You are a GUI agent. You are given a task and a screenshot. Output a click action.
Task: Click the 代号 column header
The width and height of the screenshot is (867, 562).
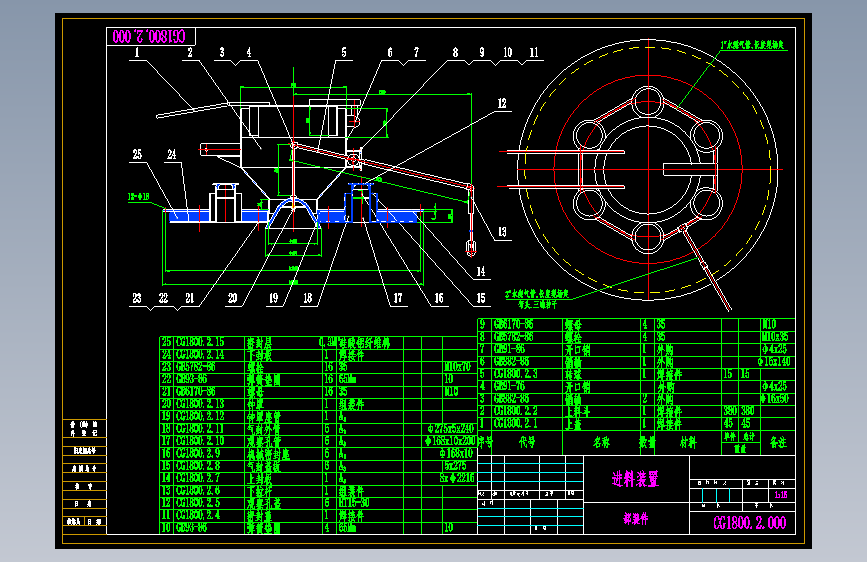coord(527,442)
